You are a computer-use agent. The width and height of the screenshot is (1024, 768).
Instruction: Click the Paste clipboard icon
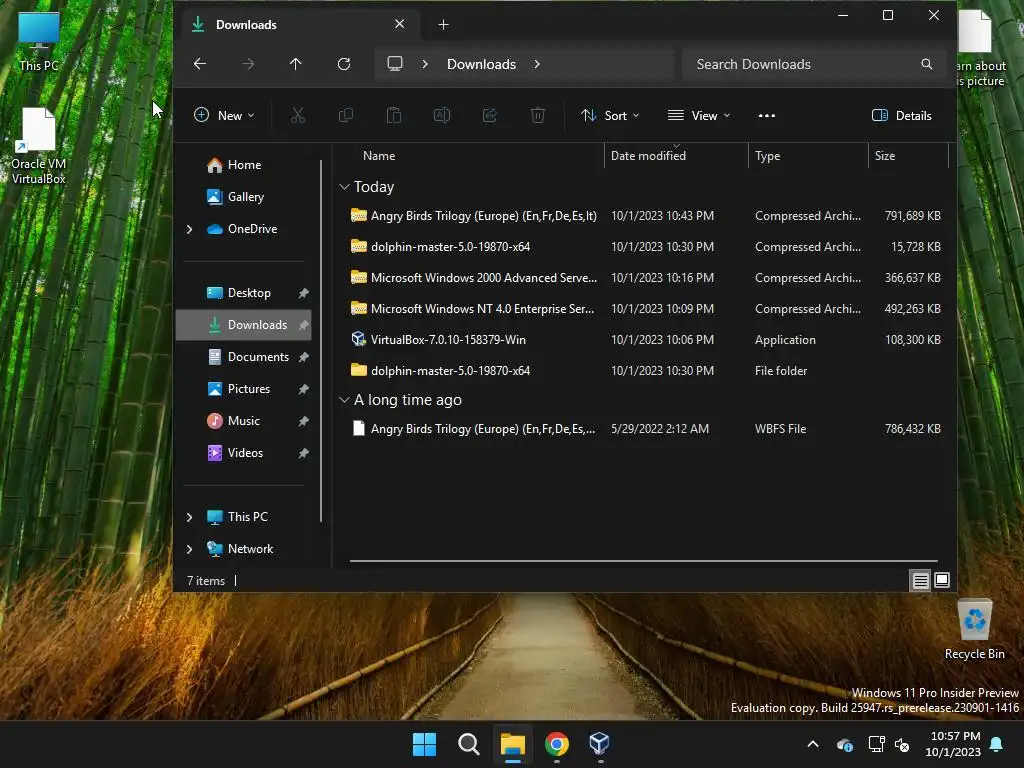[394, 116]
